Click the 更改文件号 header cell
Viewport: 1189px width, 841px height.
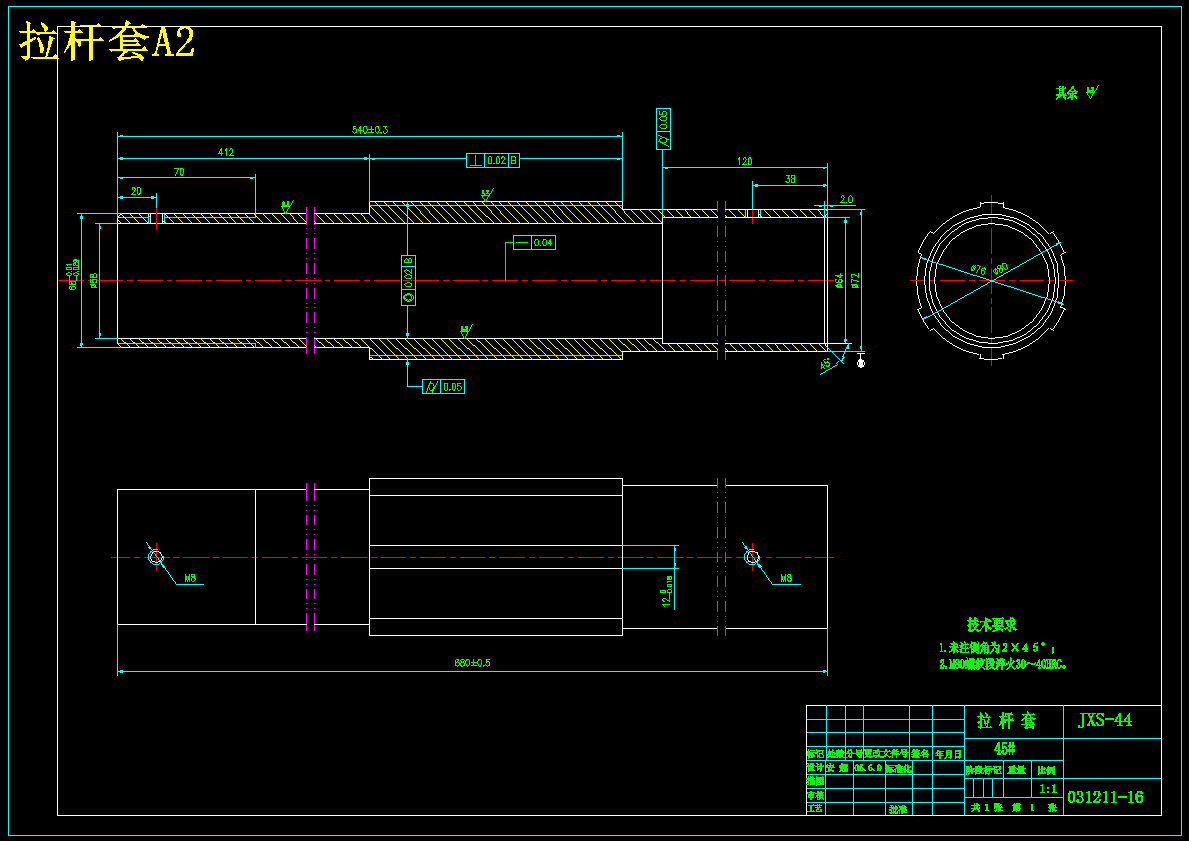pos(886,755)
